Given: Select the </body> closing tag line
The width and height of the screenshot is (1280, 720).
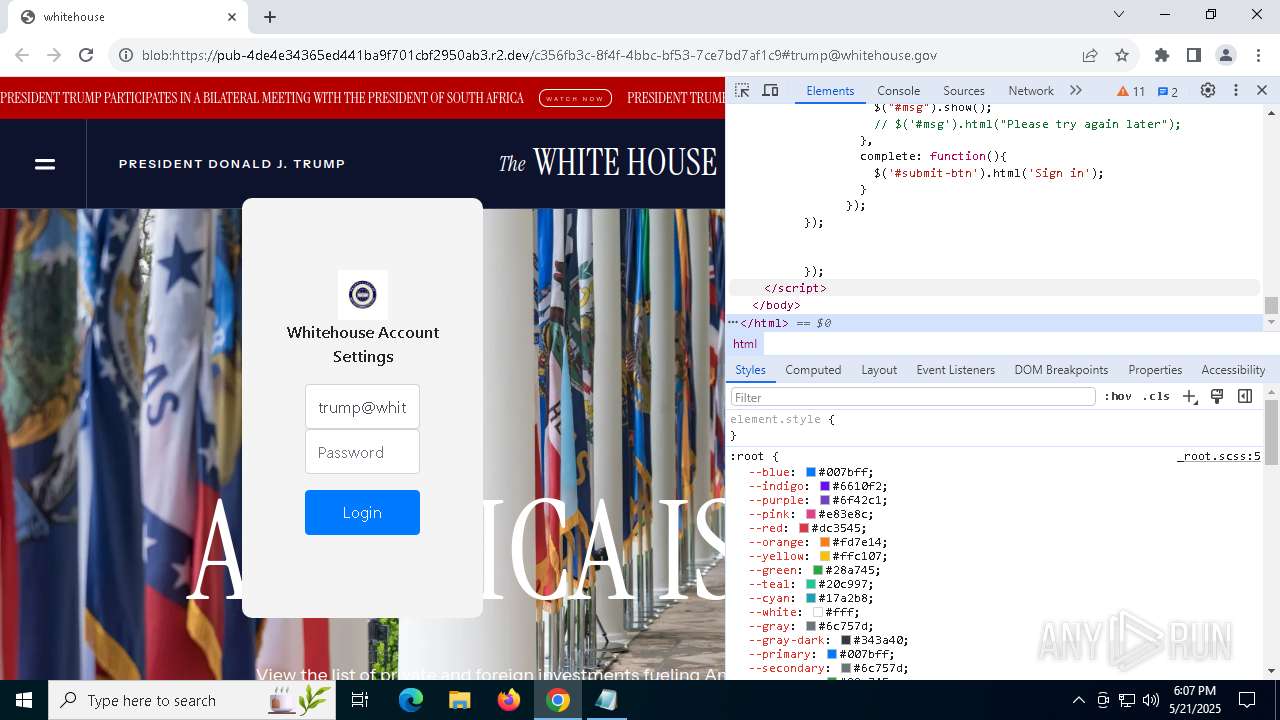Looking at the screenshot, I should pos(776,305).
